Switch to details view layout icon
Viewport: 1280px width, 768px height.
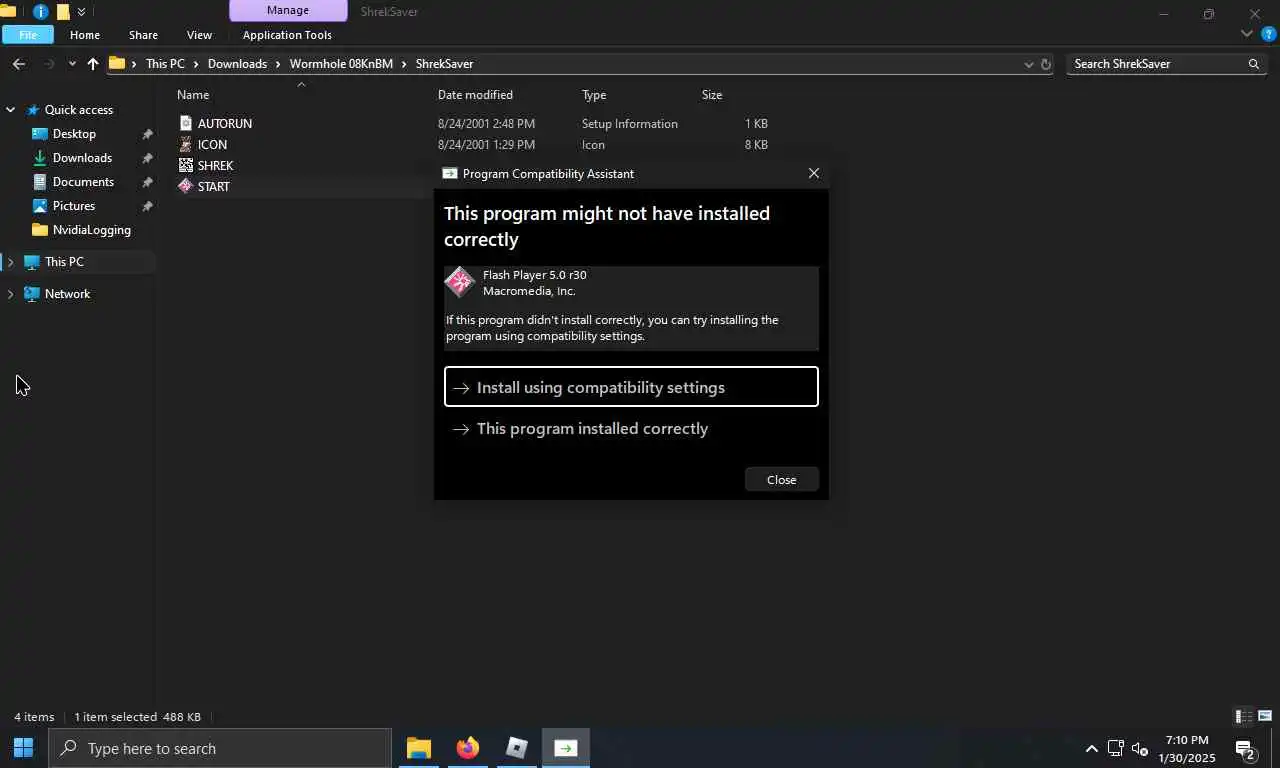point(1244,716)
